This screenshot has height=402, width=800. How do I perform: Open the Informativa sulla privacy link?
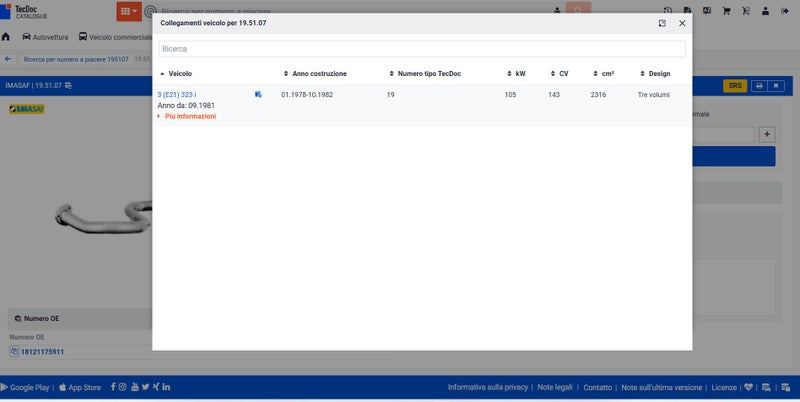click(488, 387)
